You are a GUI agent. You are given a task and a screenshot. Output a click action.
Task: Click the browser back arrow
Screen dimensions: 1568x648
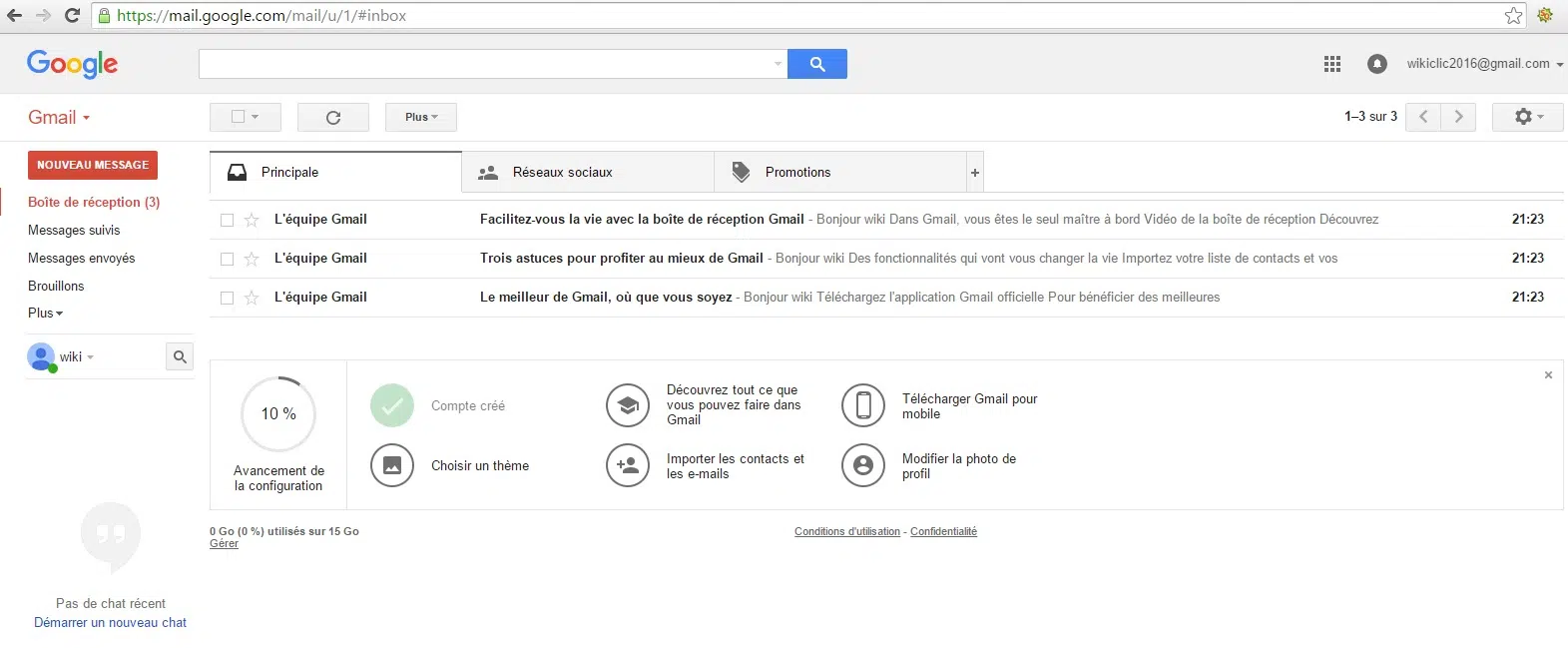point(15,15)
